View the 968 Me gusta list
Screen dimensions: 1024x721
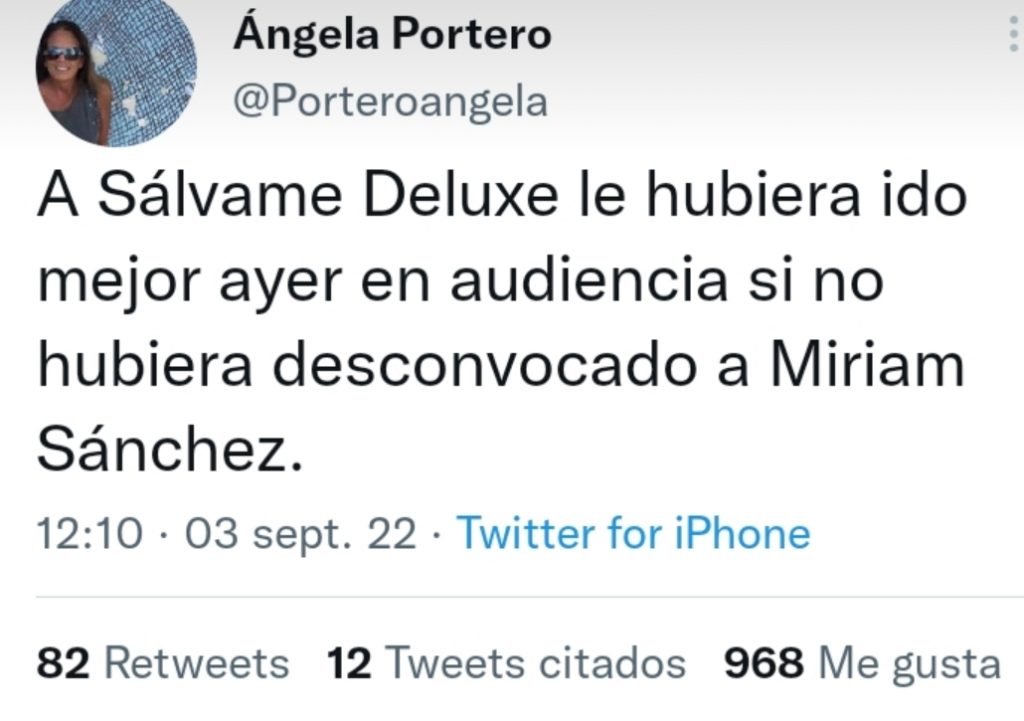[x=862, y=664]
